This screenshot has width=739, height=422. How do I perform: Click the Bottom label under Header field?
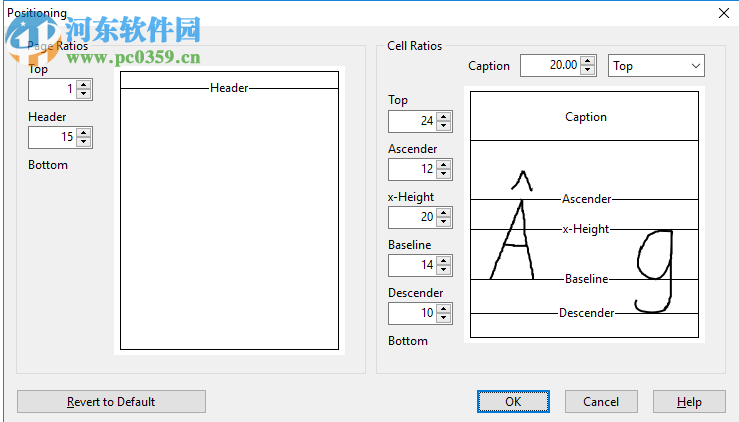coord(48,165)
